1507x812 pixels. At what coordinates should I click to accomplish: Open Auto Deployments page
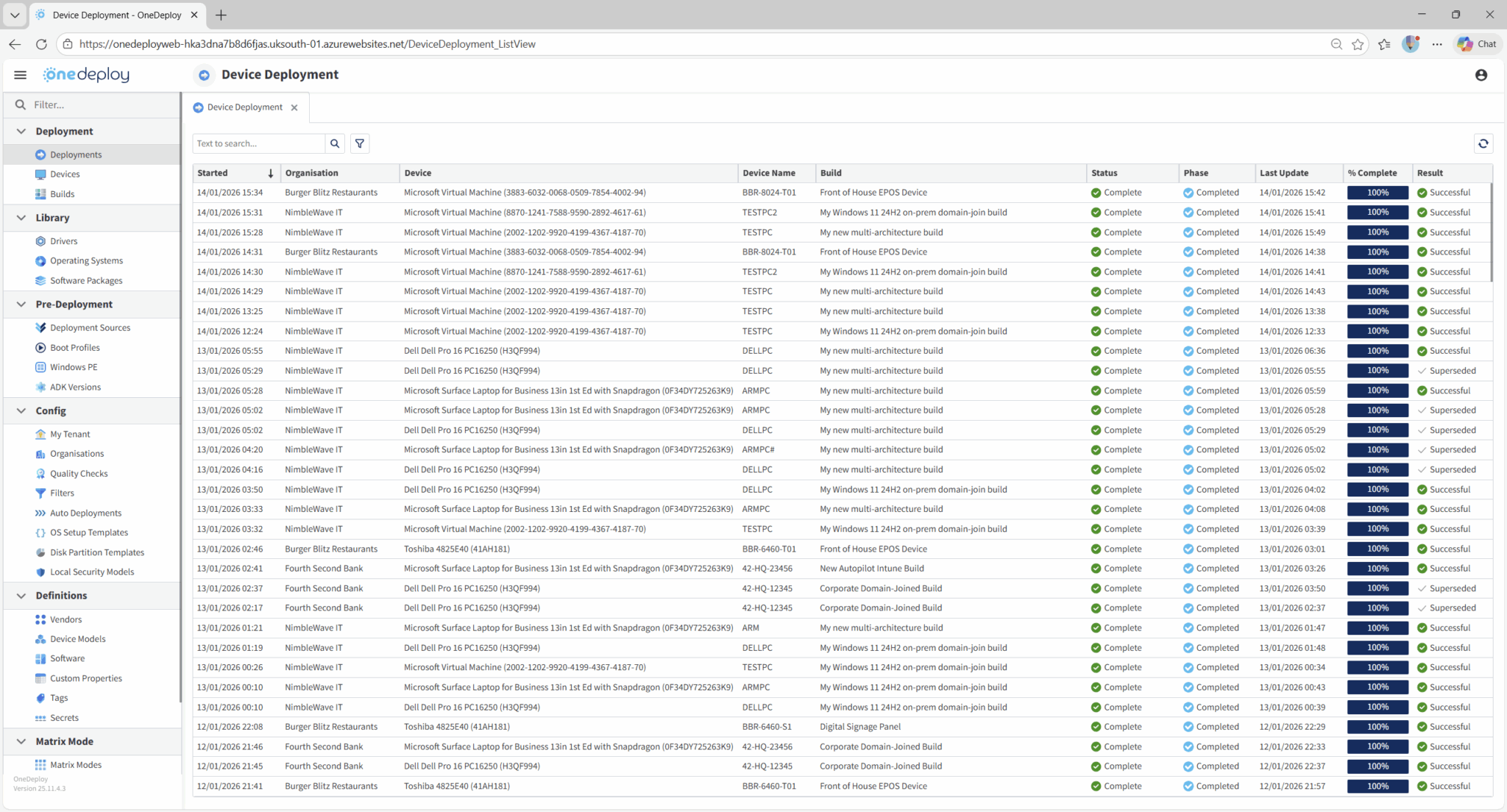[85, 513]
